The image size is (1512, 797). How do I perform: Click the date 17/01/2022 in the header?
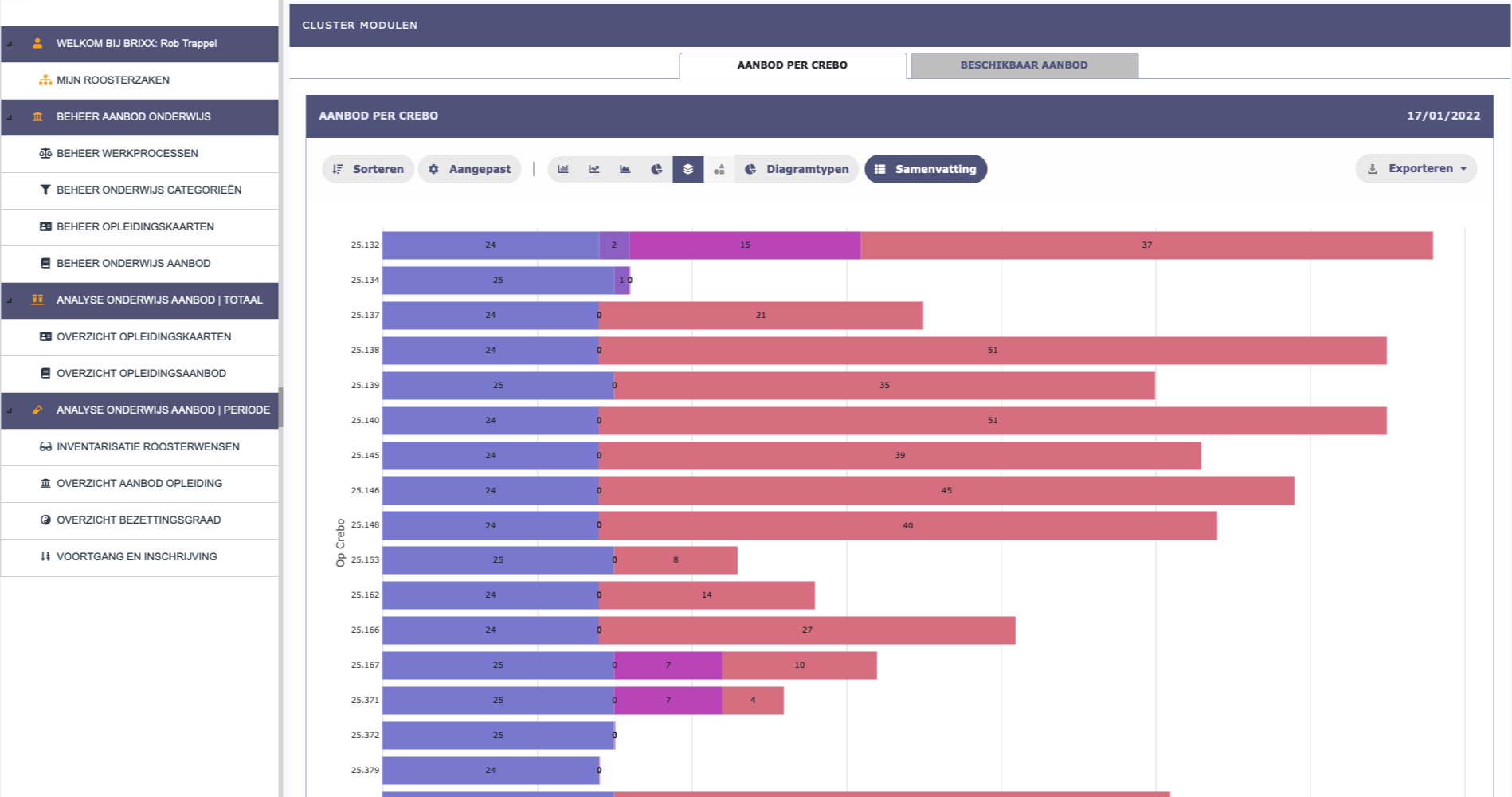point(1443,116)
